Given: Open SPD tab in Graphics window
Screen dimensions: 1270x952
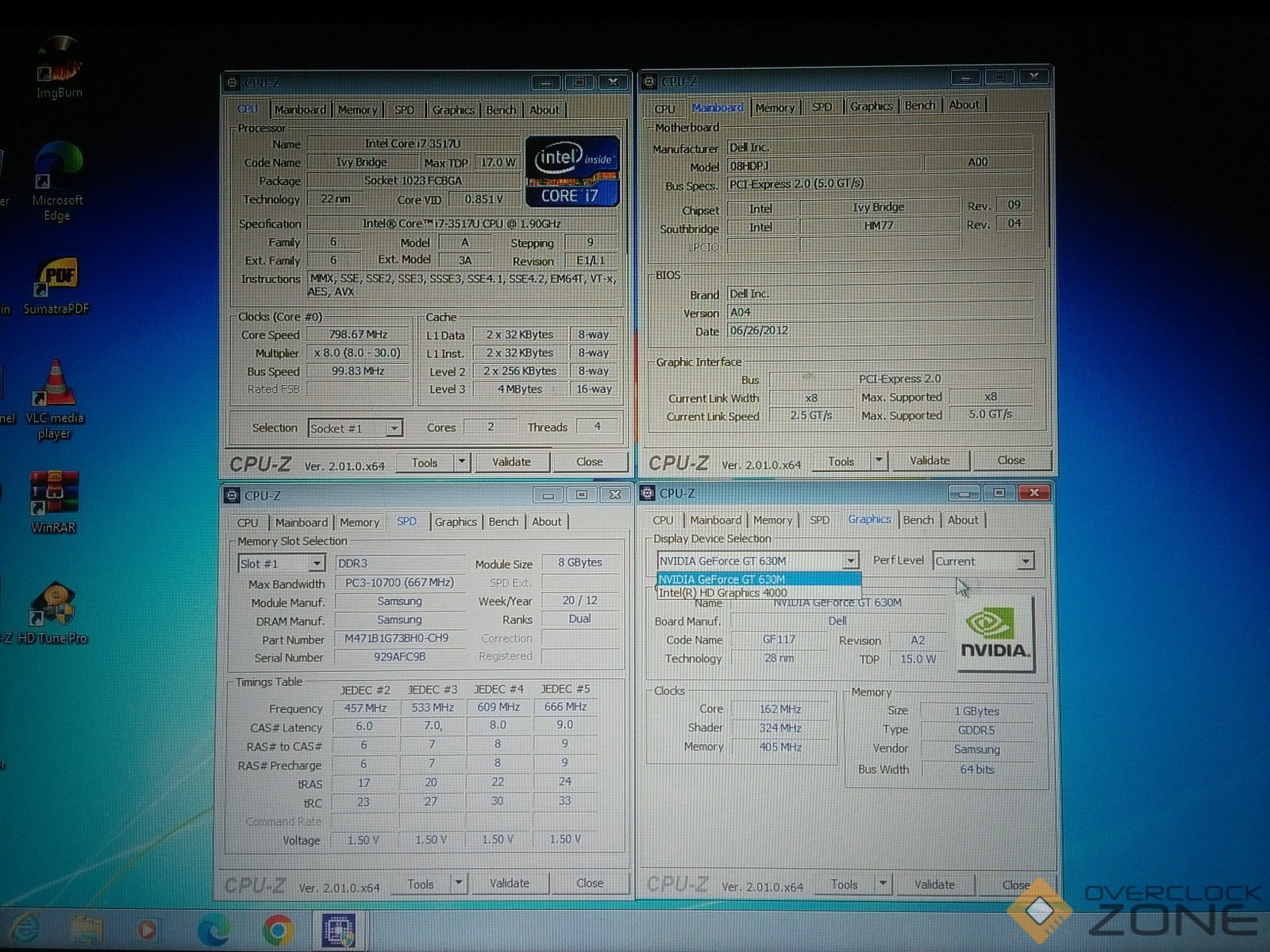Looking at the screenshot, I should pos(819,520).
